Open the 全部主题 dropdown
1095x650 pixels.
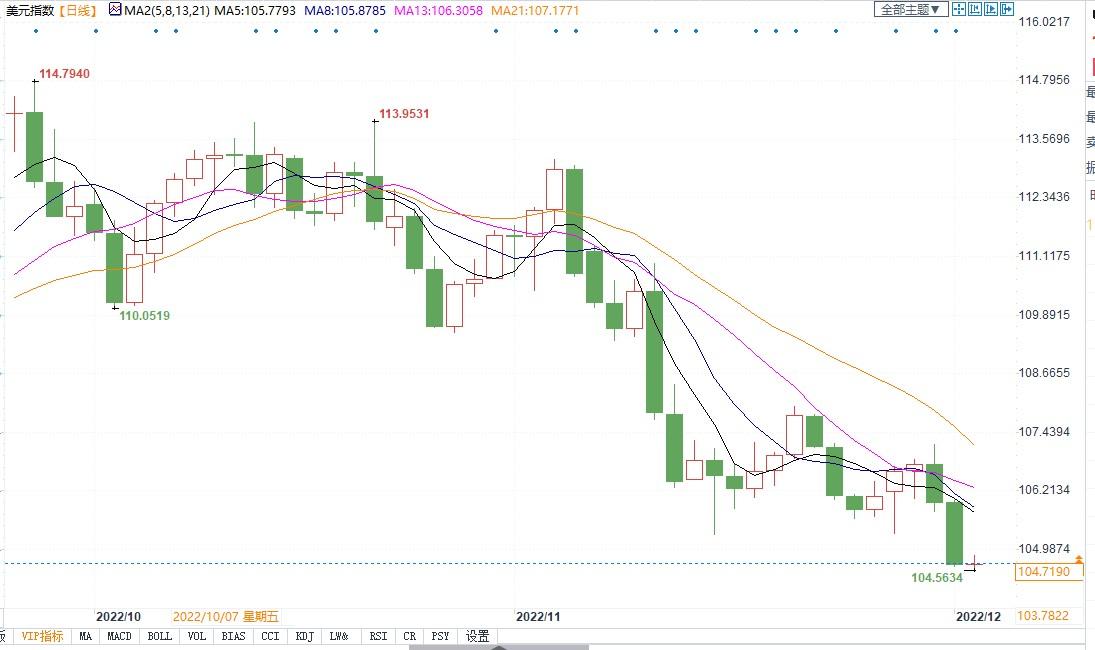coord(909,9)
